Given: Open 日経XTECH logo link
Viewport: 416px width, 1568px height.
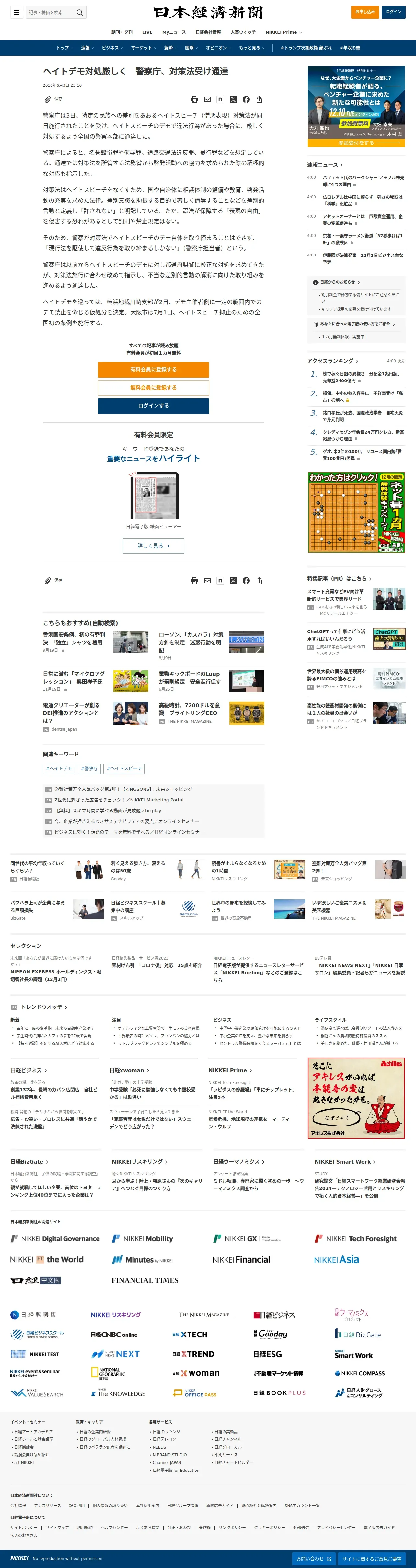Looking at the screenshot, I should [190, 1334].
